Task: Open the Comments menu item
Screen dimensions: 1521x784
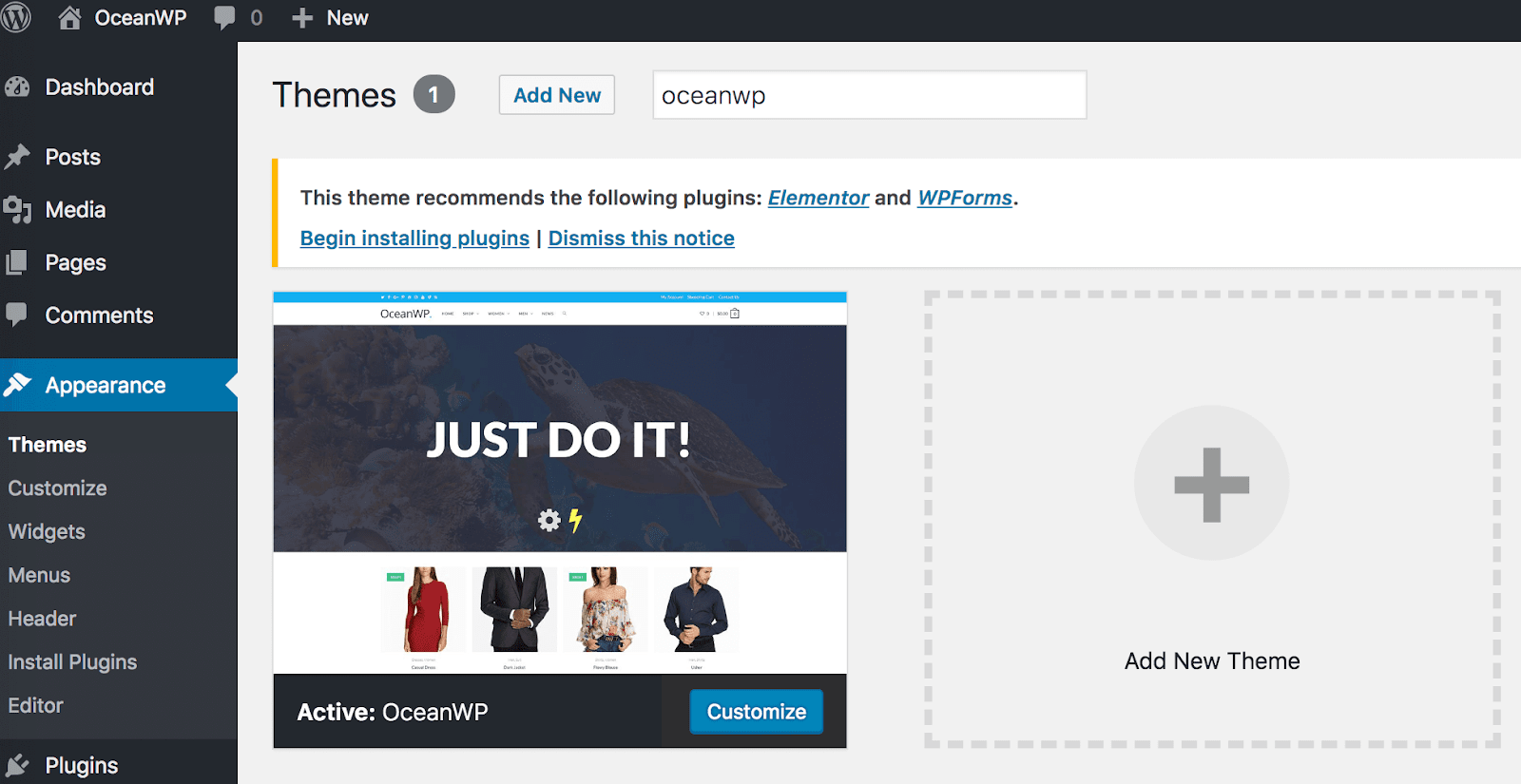Action: [100, 316]
